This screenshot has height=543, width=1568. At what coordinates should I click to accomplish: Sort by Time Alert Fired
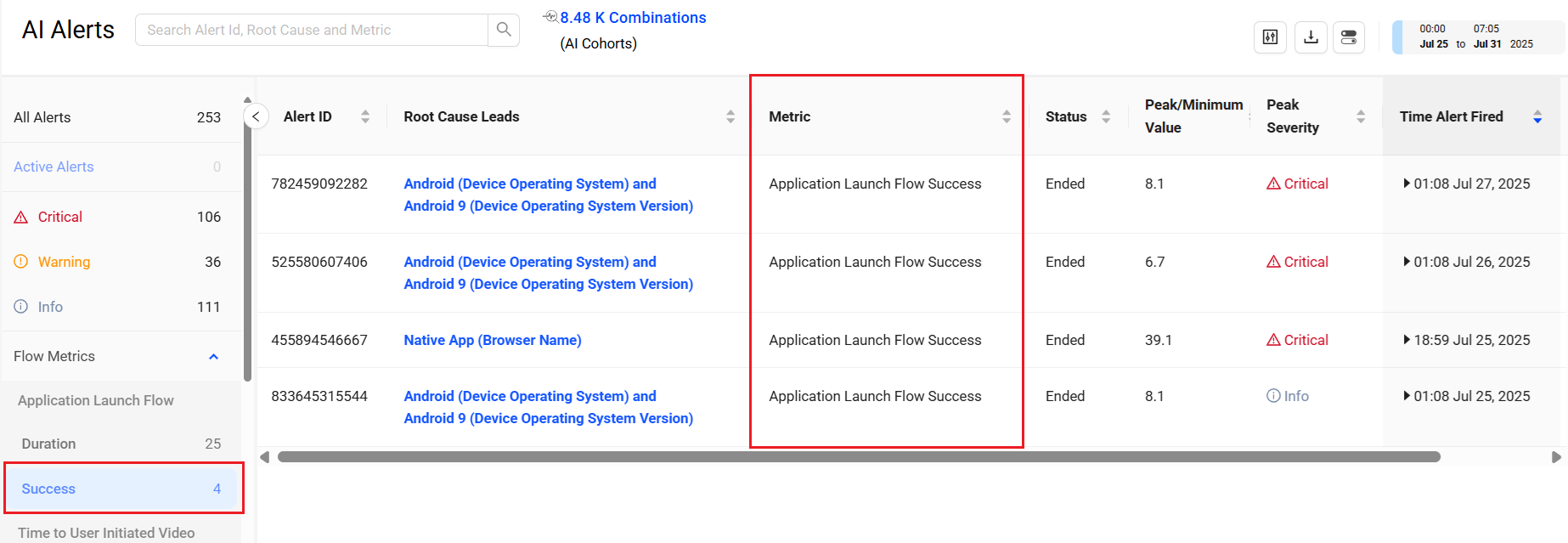pyautogui.click(x=1537, y=116)
